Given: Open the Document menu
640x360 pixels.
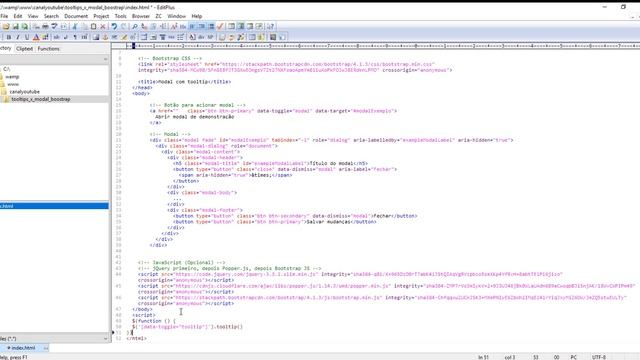Looking at the screenshot, I should 76,16.
